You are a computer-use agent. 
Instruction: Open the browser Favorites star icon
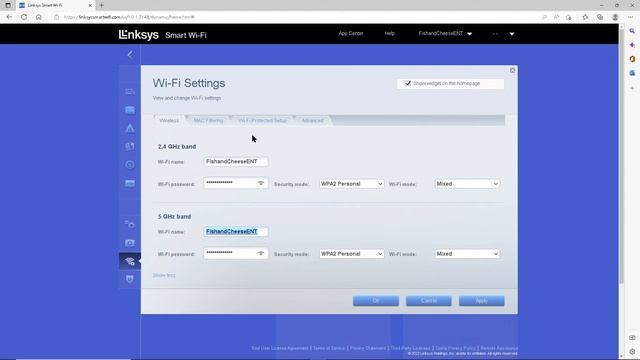point(585,17)
